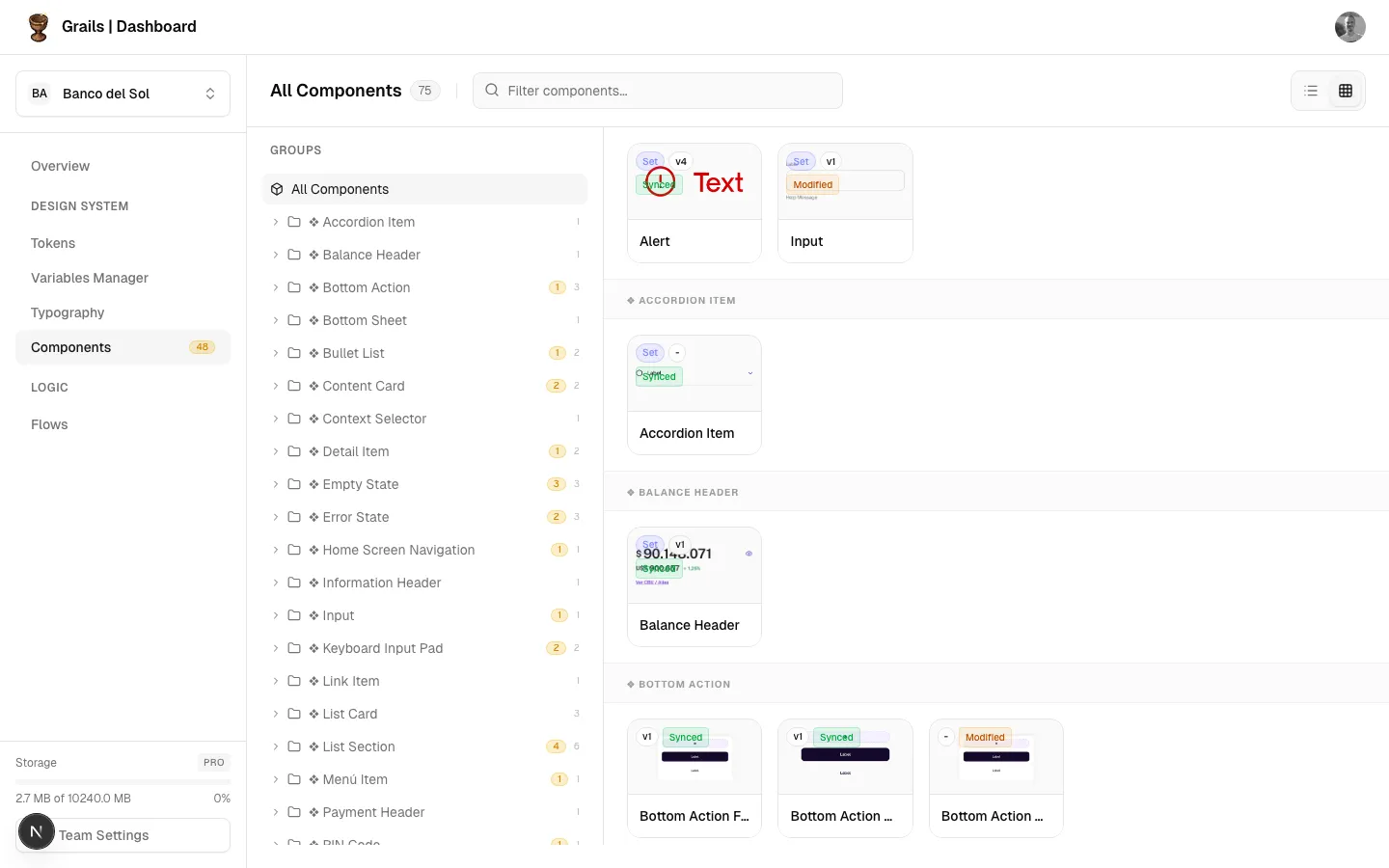Click the search magnifier icon

coord(492,91)
